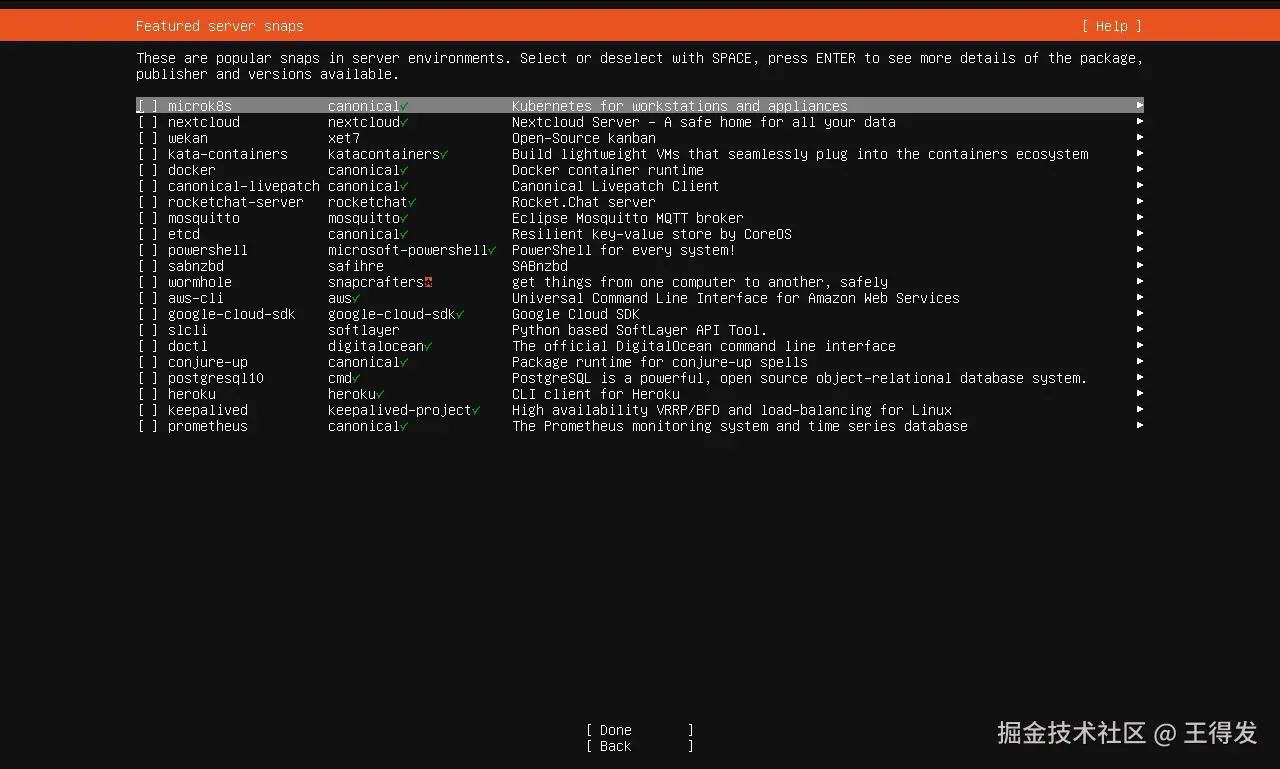Viewport: 1280px width, 769px height.
Task: Select the doctl snap name
Action: 188,346
